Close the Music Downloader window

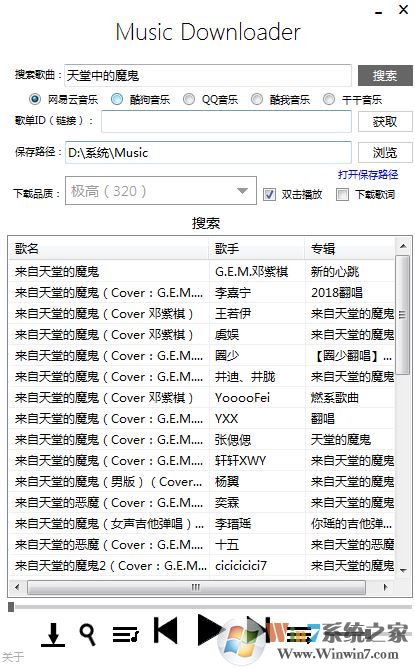tap(403, 9)
